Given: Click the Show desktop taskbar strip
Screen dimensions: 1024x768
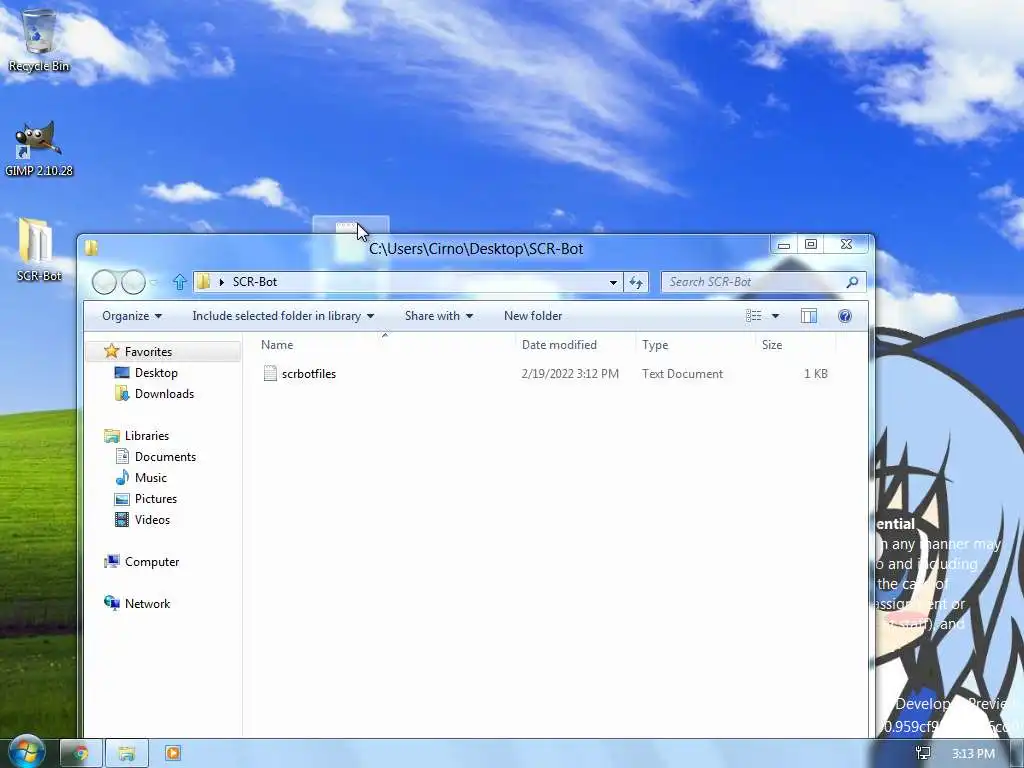Looking at the screenshot, I should pos(1016,754).
